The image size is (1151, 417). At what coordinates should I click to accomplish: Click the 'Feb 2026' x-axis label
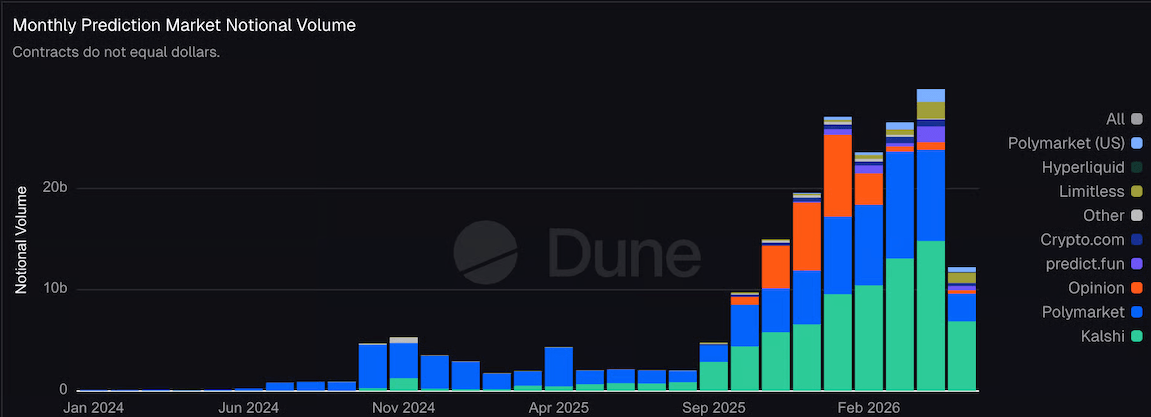(869, 407)
